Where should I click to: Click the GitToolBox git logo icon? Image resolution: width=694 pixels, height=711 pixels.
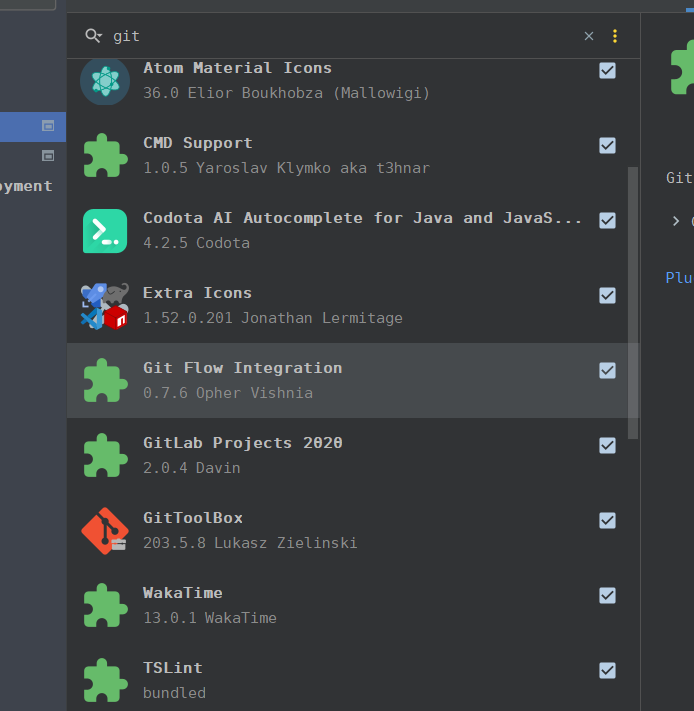[x=105, y=531]
